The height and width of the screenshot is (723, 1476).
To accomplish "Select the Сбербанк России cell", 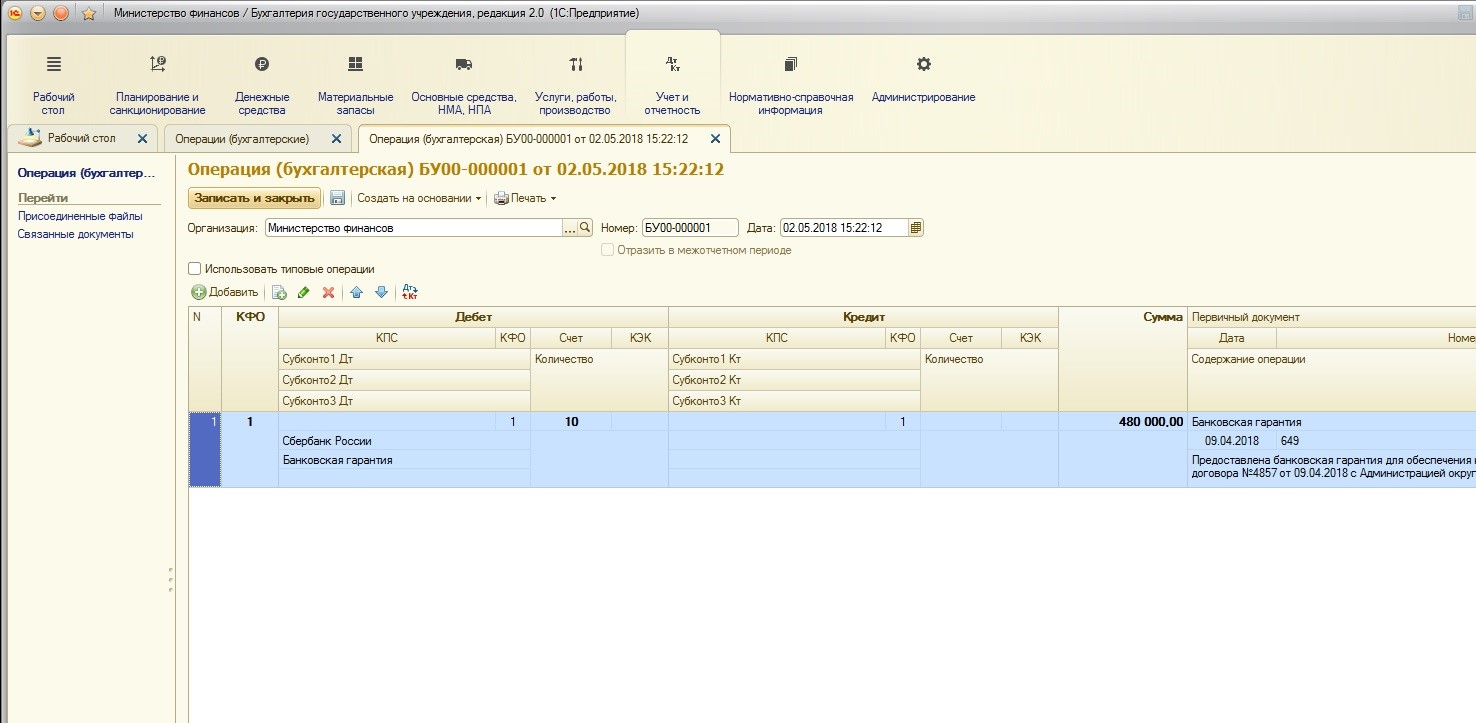I will [x=404, y=441].
